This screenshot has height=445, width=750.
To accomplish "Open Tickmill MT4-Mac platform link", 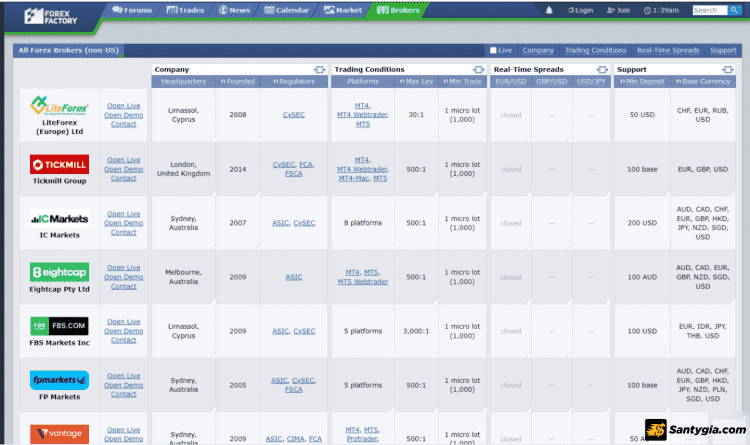I will click(x=353, y=178).
